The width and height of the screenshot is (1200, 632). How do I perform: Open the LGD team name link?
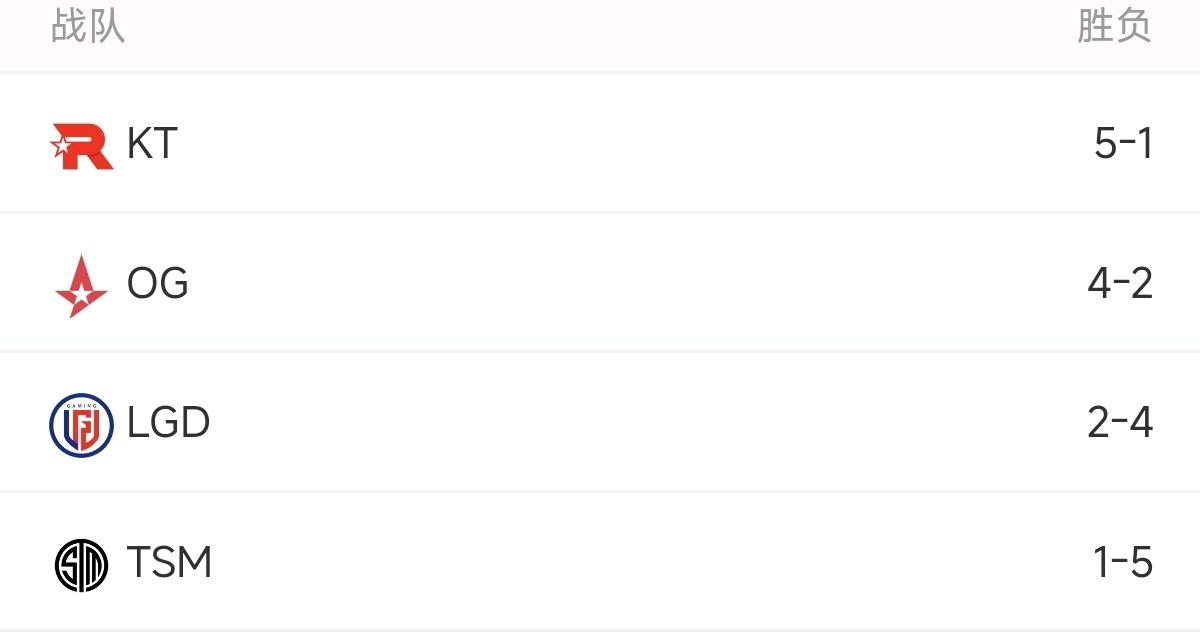(169, 424)
